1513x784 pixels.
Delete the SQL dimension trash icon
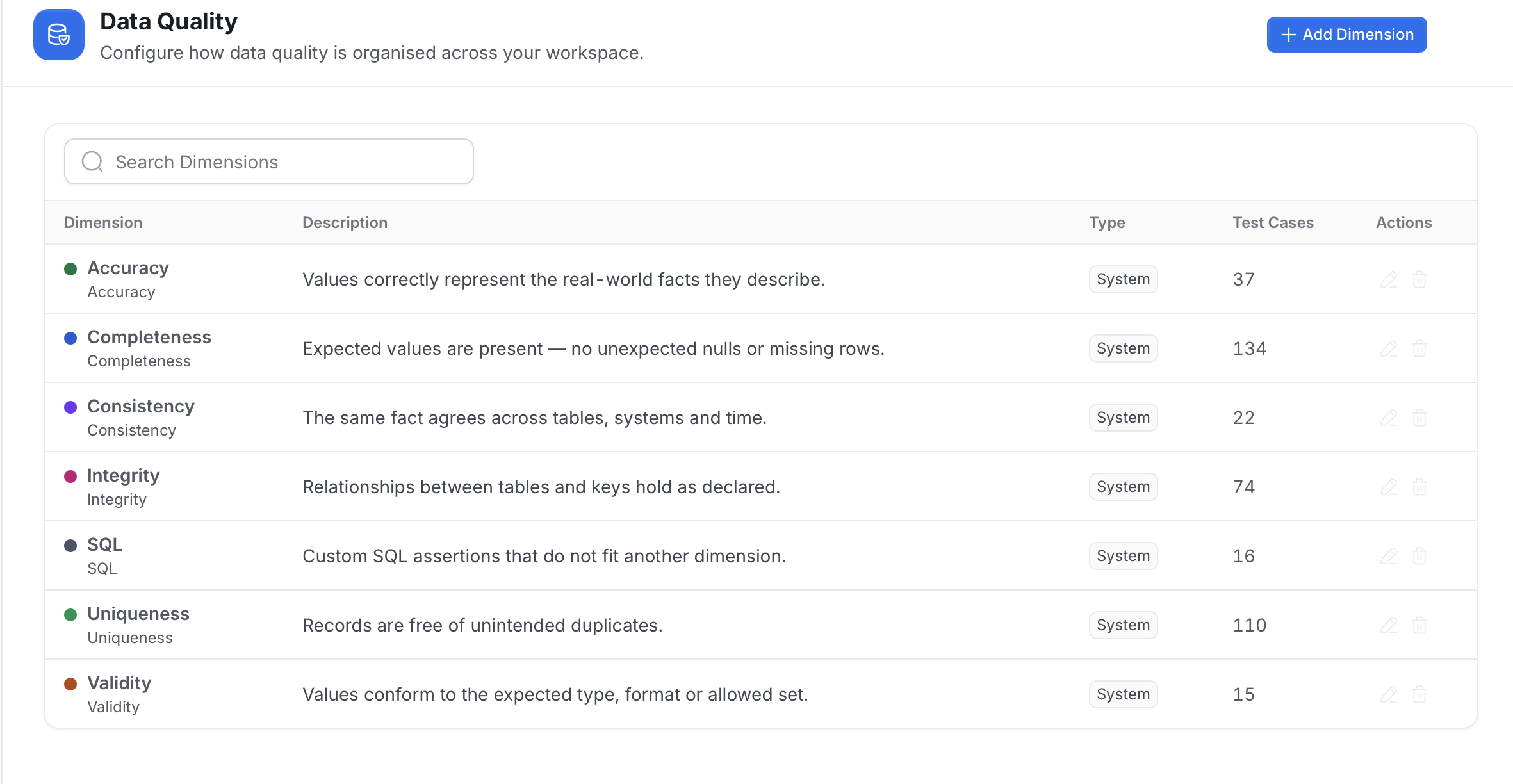[x=1419, y=556]
